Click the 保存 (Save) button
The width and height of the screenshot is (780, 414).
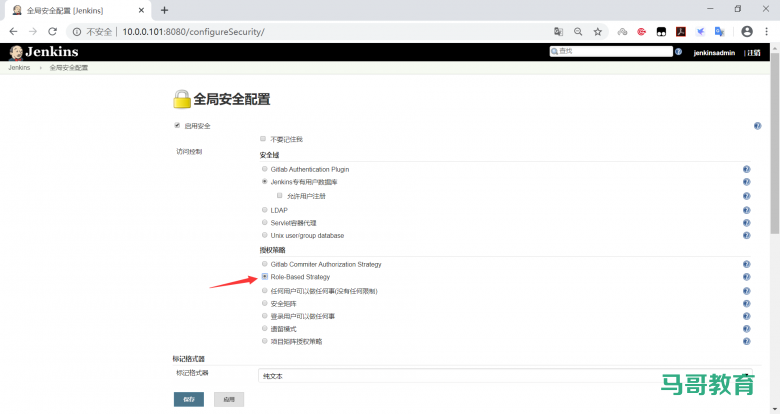[189, 399]
